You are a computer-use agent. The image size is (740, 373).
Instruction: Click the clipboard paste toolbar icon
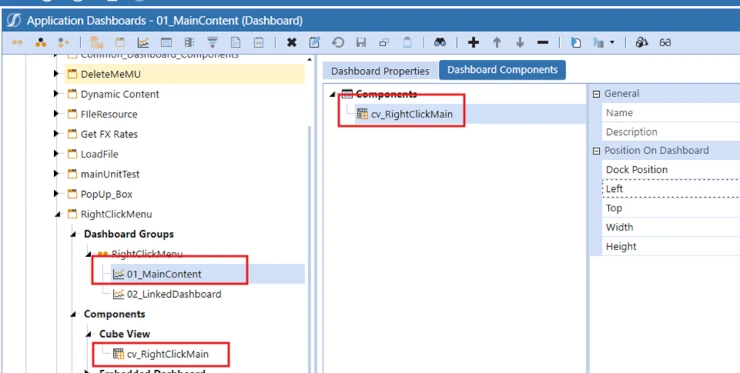pyautogui.click(x=407, y=42)
